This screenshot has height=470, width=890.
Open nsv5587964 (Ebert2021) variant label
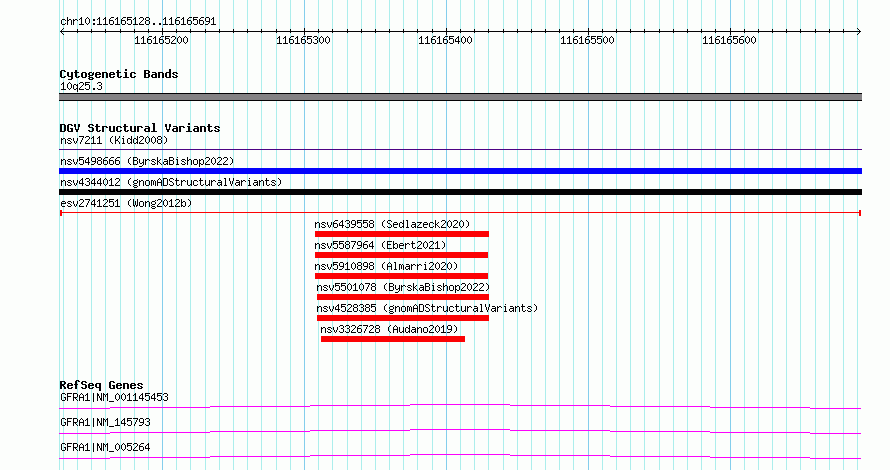pyautogui.click(x=380, y=245)
